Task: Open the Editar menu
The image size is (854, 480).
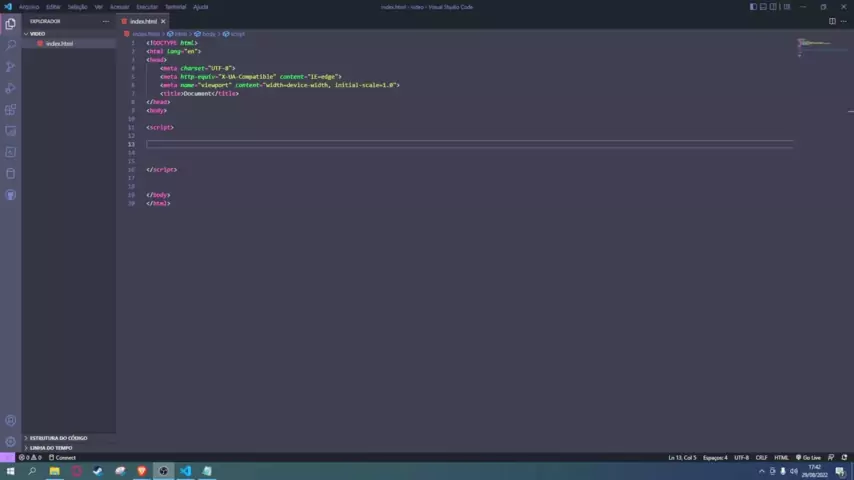Action: tap(53, 7)
